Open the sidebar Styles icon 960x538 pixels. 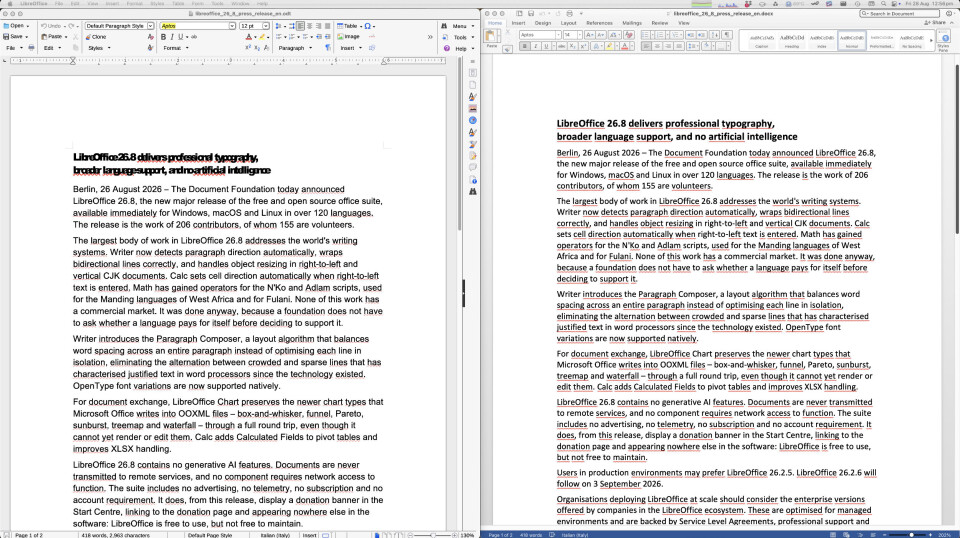click(x=473, y=96)
